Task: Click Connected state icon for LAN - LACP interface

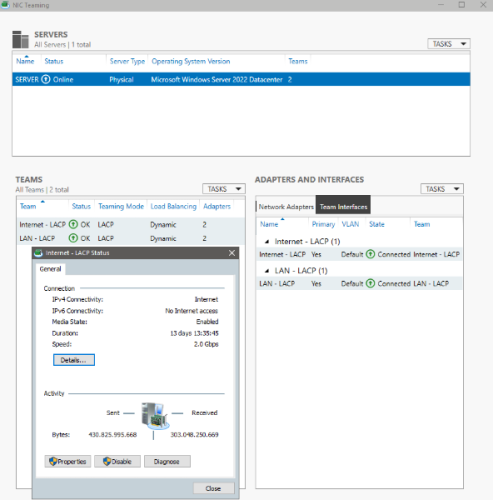Action: pos(370,283)
